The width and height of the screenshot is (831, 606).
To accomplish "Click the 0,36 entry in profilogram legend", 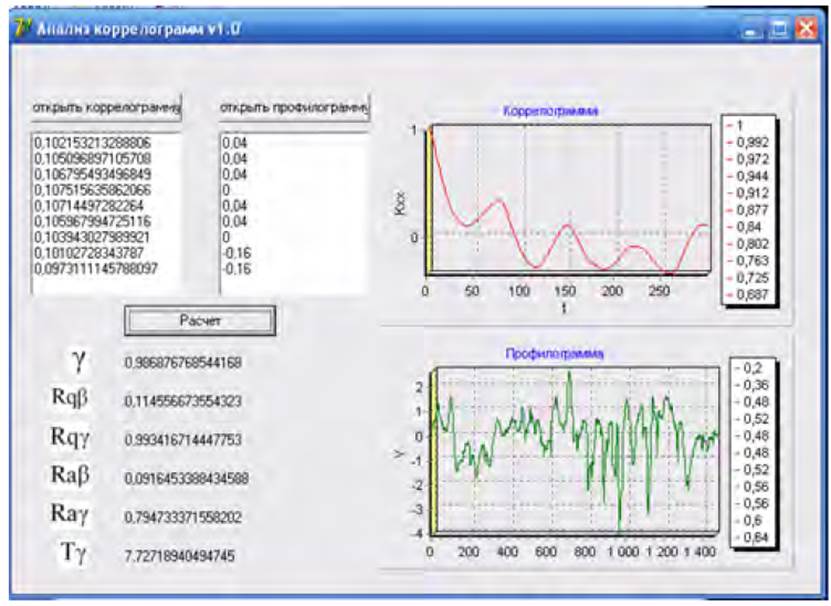I will (x=757, y=385).
